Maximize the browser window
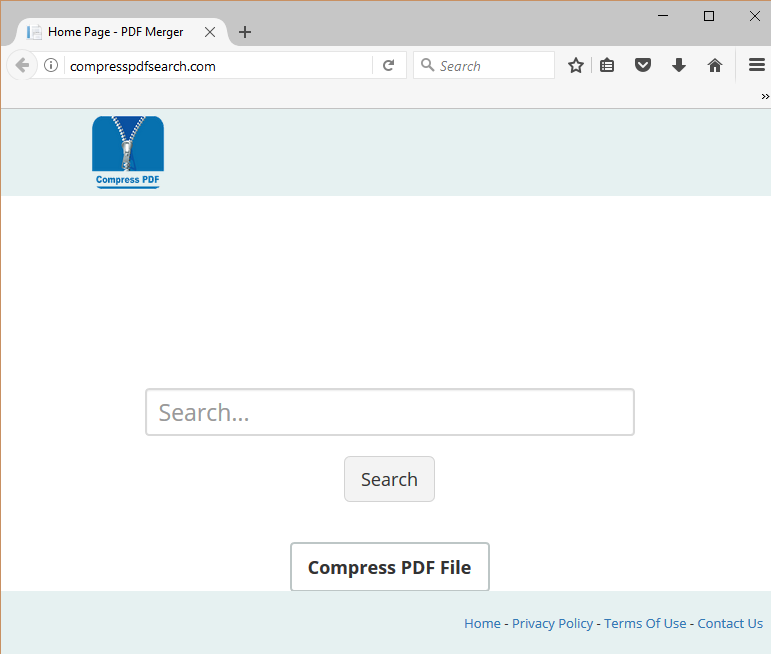 709,16
